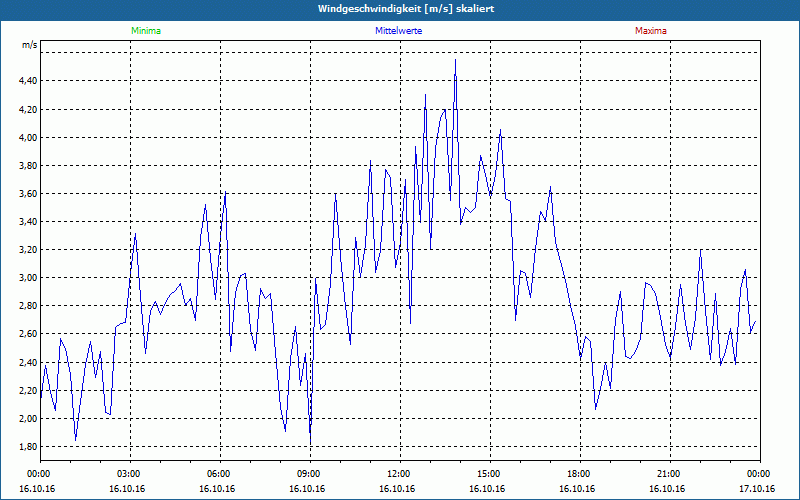Click the 3,60 y-axis value
This screenshot has width=800, height=500.
point(29,193)
